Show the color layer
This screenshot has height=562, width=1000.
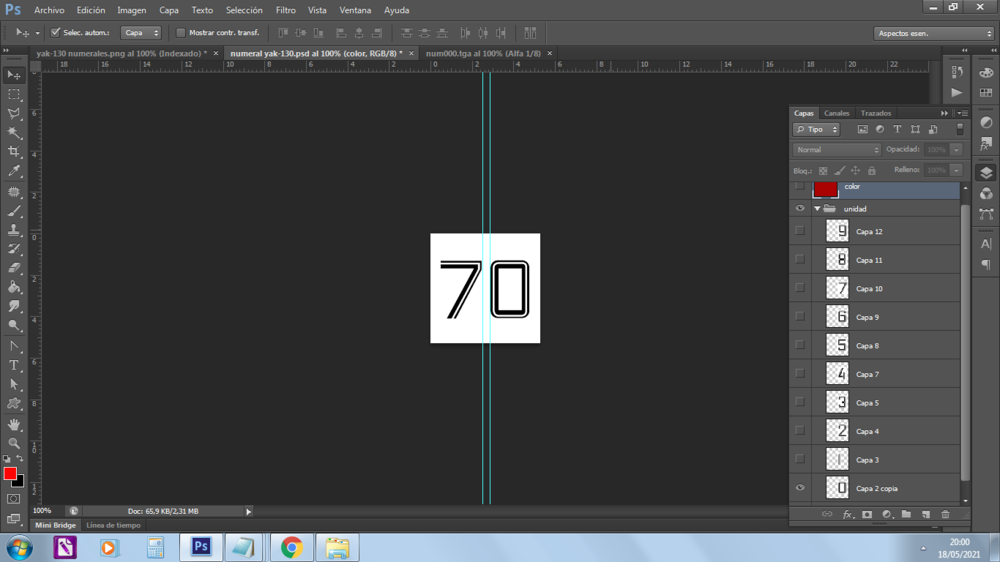pyautogui.click(x=800, y=186)
